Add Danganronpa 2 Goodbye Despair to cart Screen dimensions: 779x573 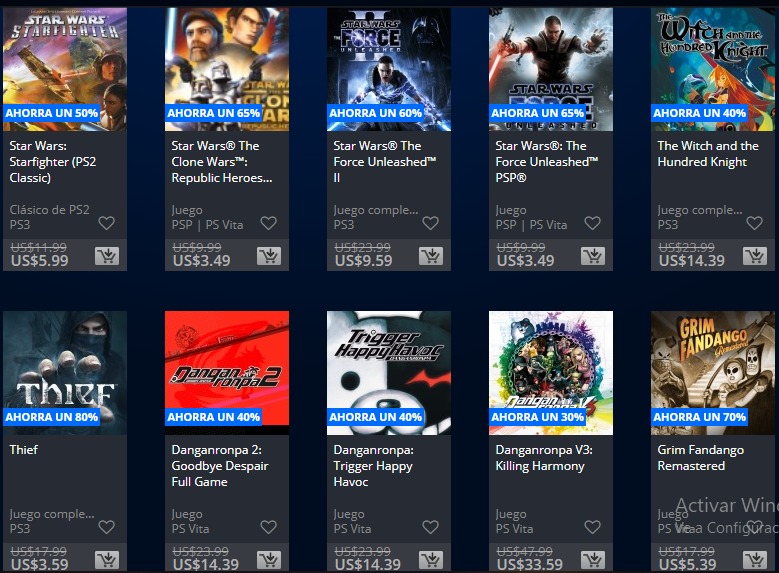[269, 560]
